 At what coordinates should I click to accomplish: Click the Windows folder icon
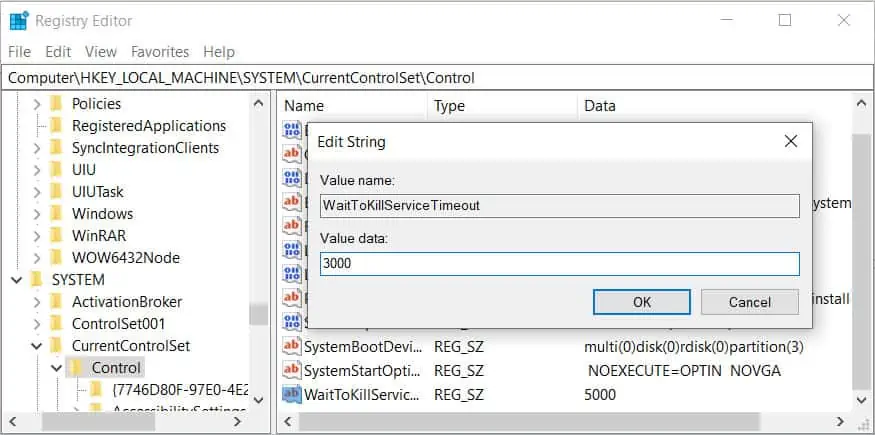tap(56, 214)
